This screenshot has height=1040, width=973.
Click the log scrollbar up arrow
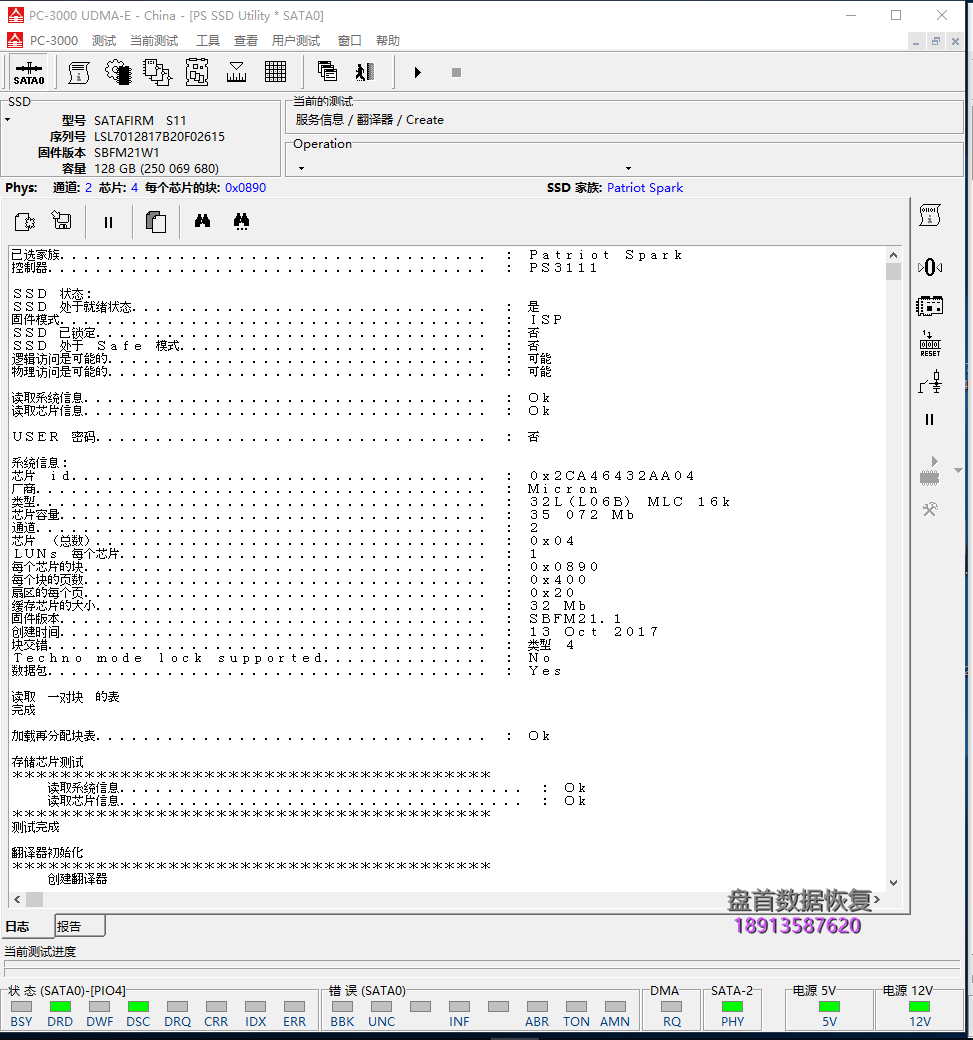(893, 255)
